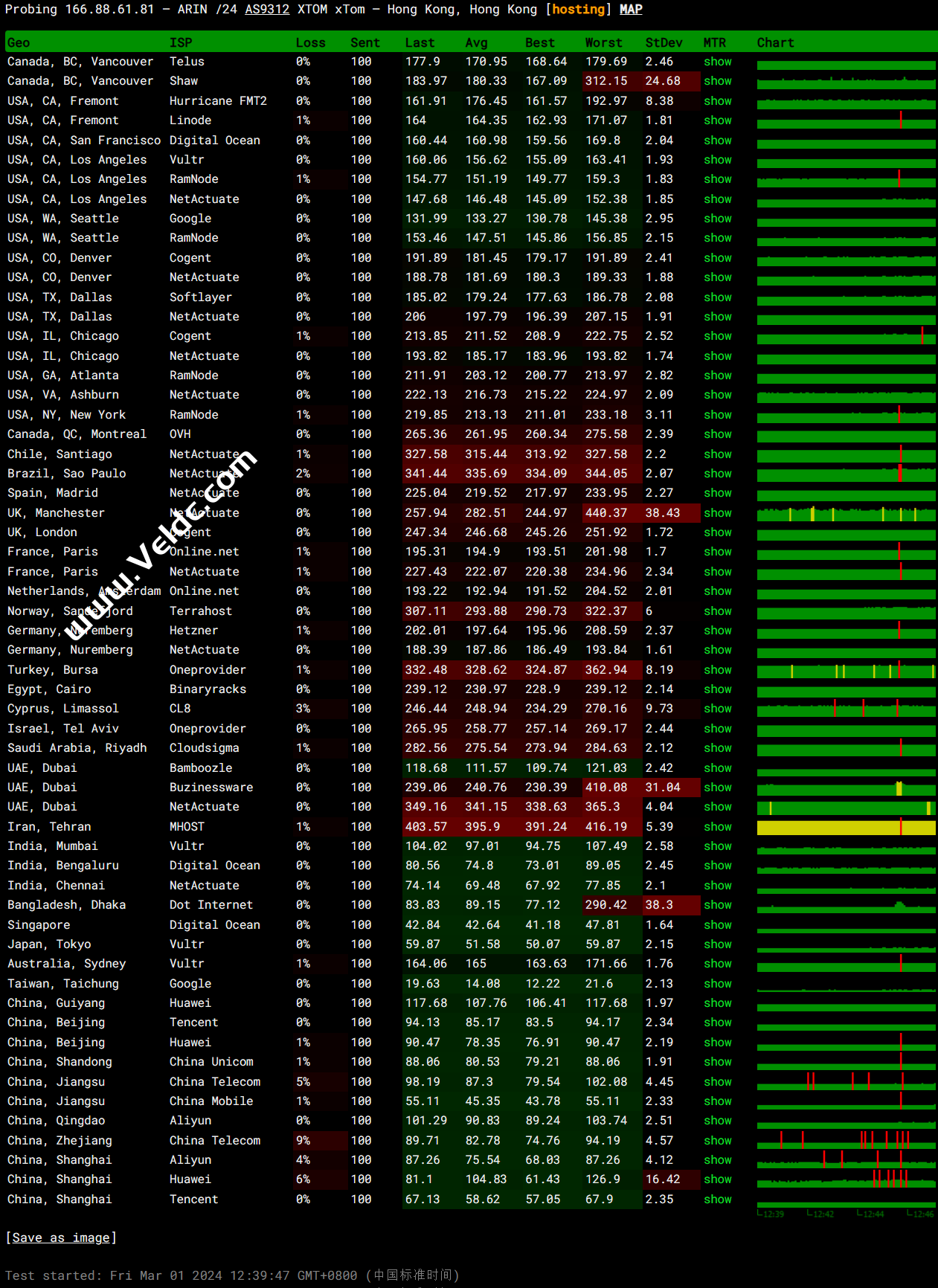
Task: Show MTR for Taiwan Taichung Google
Action: [x=718, y=984]
